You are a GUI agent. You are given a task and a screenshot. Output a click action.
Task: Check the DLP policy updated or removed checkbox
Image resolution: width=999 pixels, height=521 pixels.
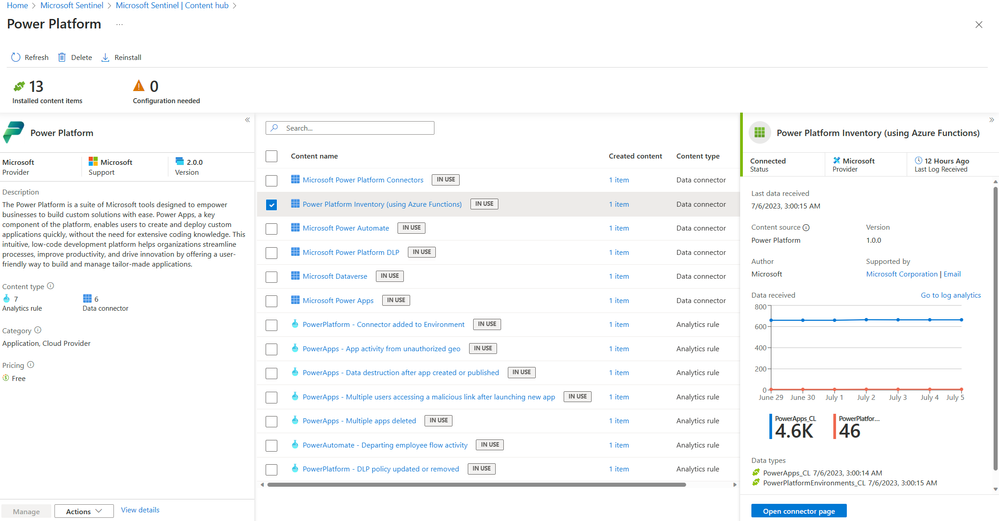271,469
